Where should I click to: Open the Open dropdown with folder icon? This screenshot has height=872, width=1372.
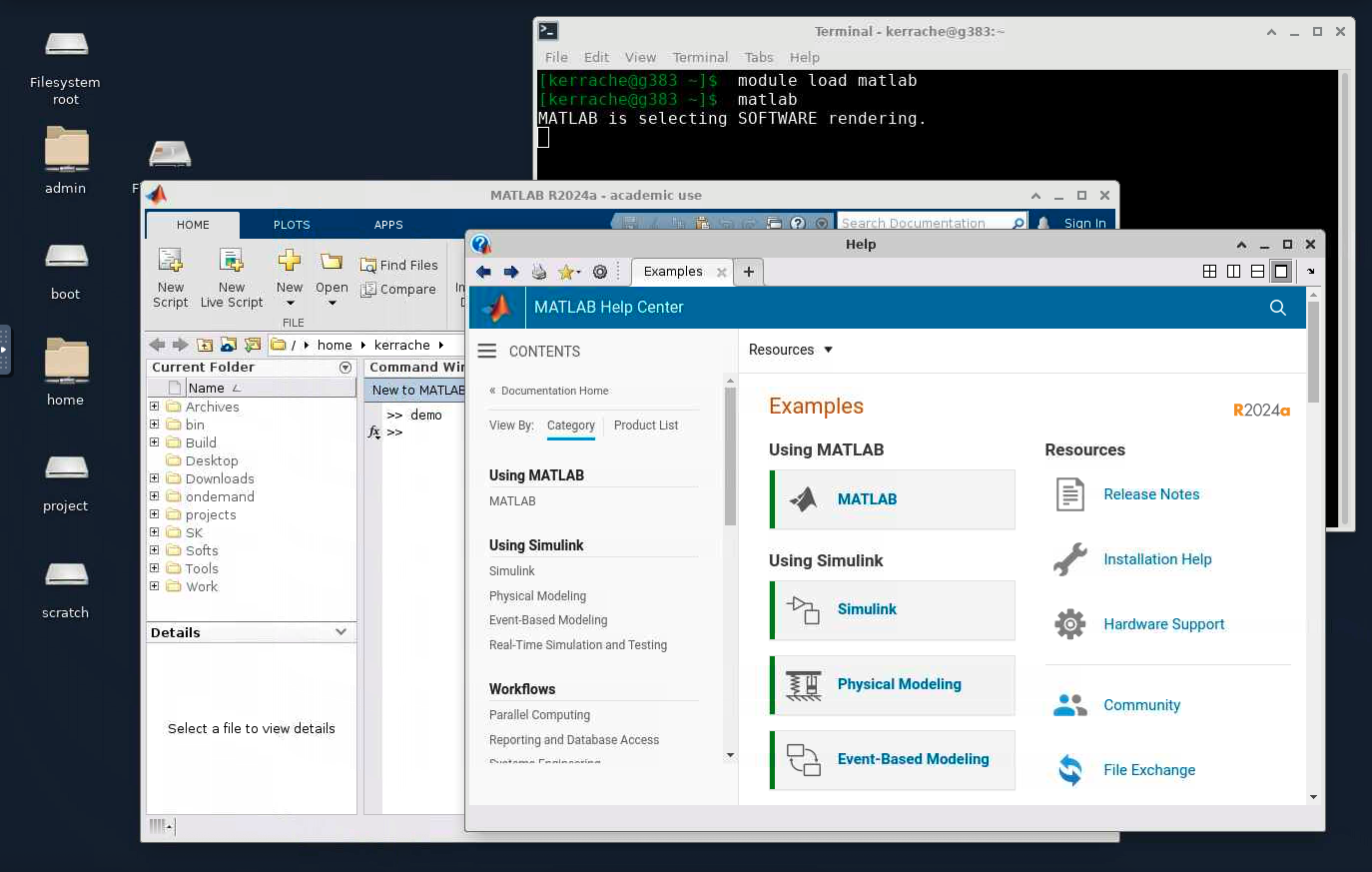(x=332, y=304)
